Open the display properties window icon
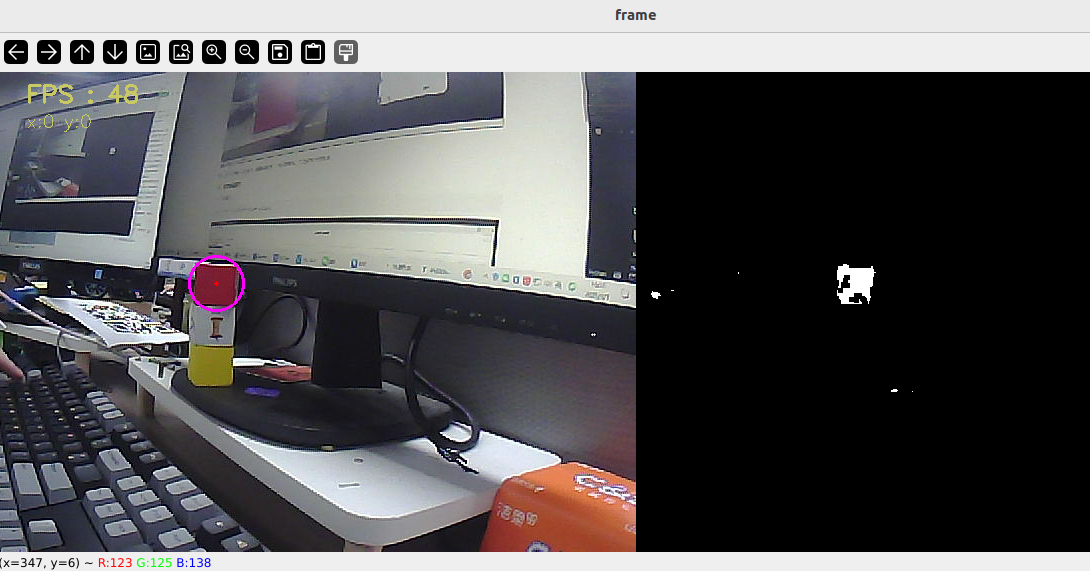This screenshot has height=571, width=1090. (346, 52)
